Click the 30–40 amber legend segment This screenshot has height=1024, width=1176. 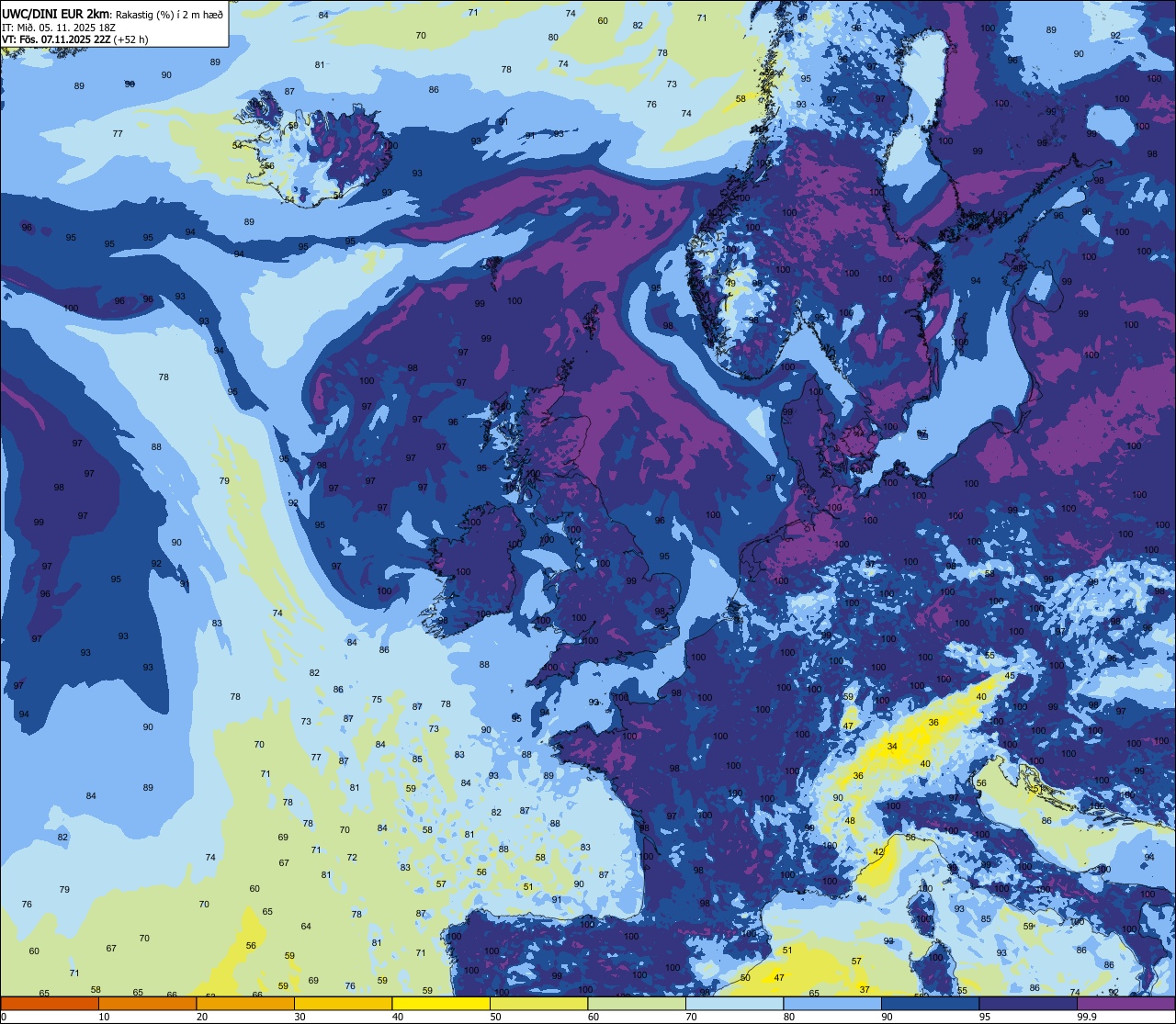343,1003
